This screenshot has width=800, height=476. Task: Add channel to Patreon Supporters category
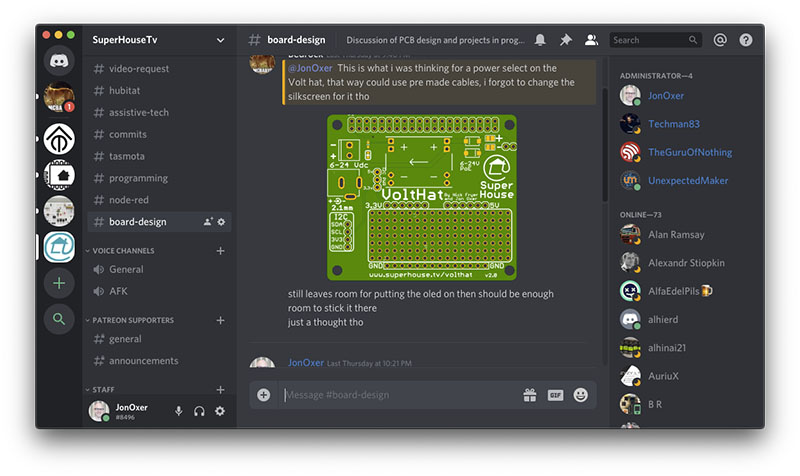pos(220,320)
